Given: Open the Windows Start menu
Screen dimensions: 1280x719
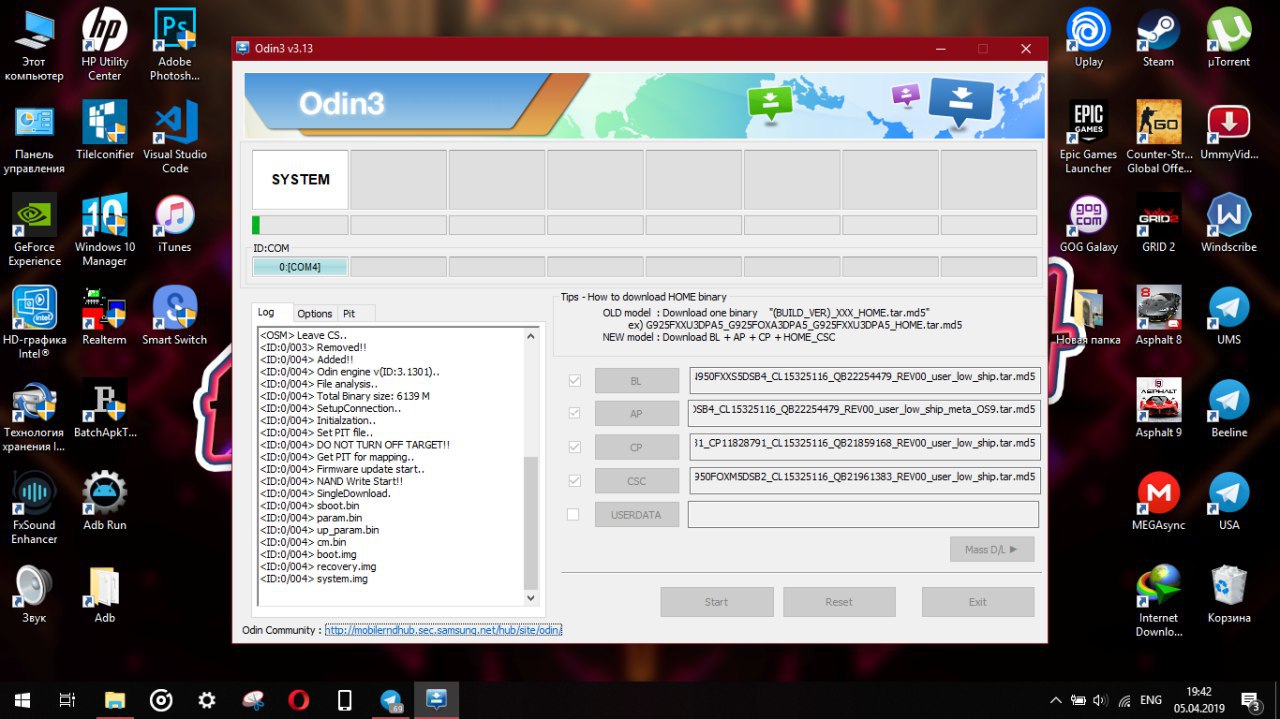Looking at the screenshot, I should click(x=22, y=700).
